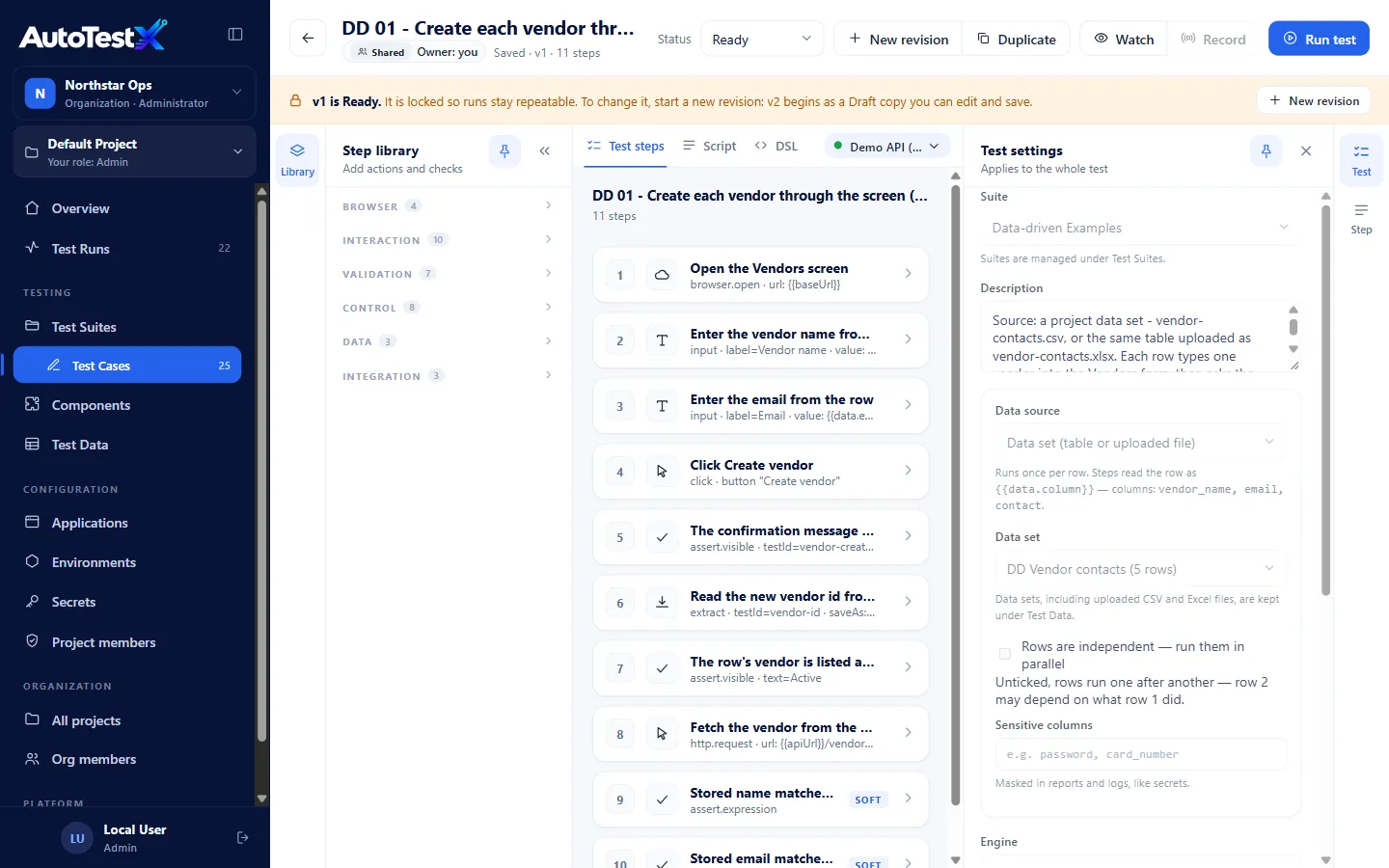Open step 4 Click Create vendor

(x=760, y=472)
